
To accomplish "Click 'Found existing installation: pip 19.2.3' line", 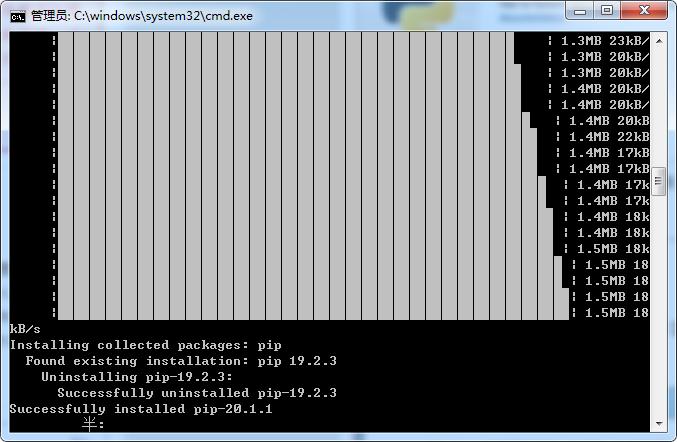I will pos(181,361).
